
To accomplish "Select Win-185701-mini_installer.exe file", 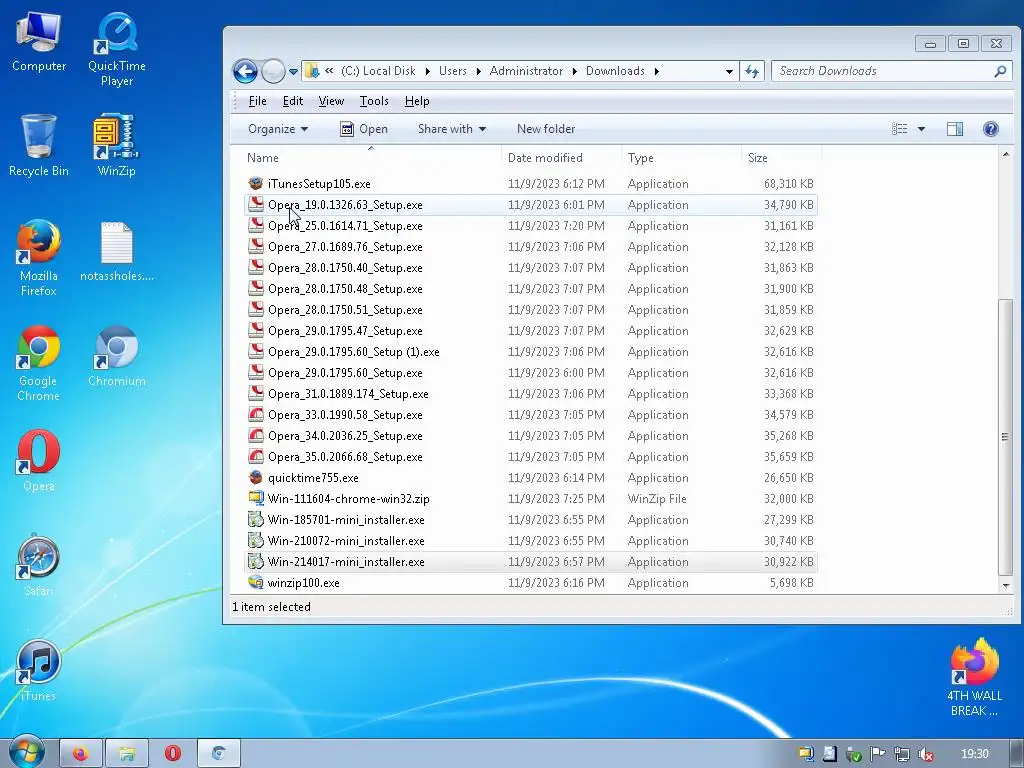I will [x=530, y=520].
